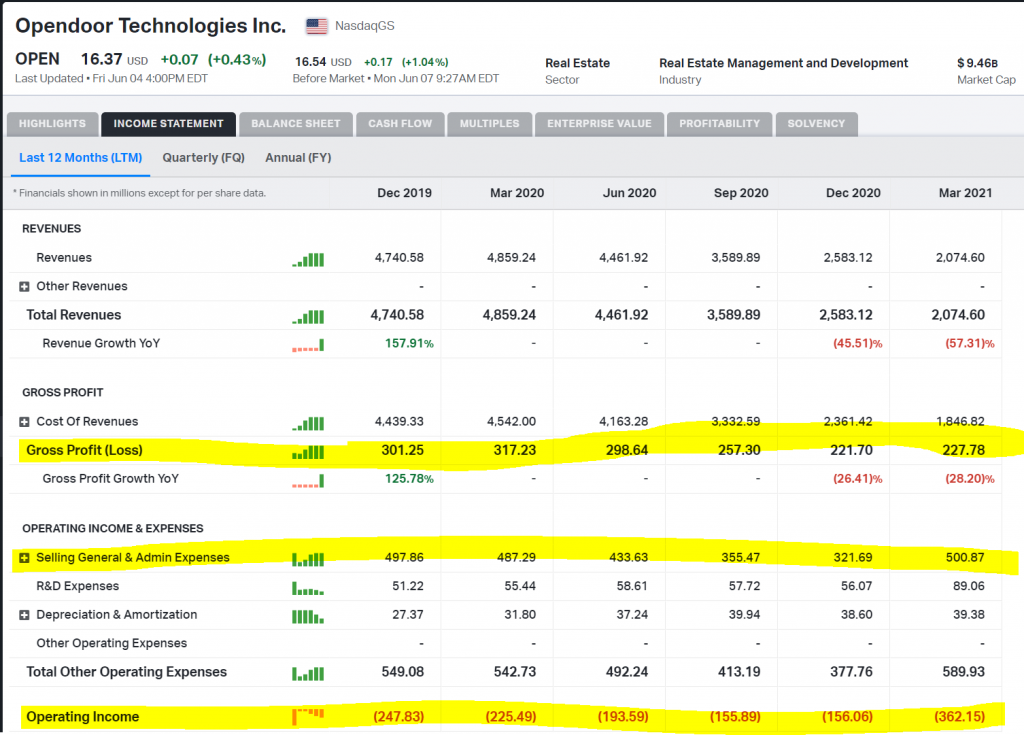Click the Revenue Growth YoY sparkline icon
This screenshot has height=735, width=1024.
coord(308,346)
